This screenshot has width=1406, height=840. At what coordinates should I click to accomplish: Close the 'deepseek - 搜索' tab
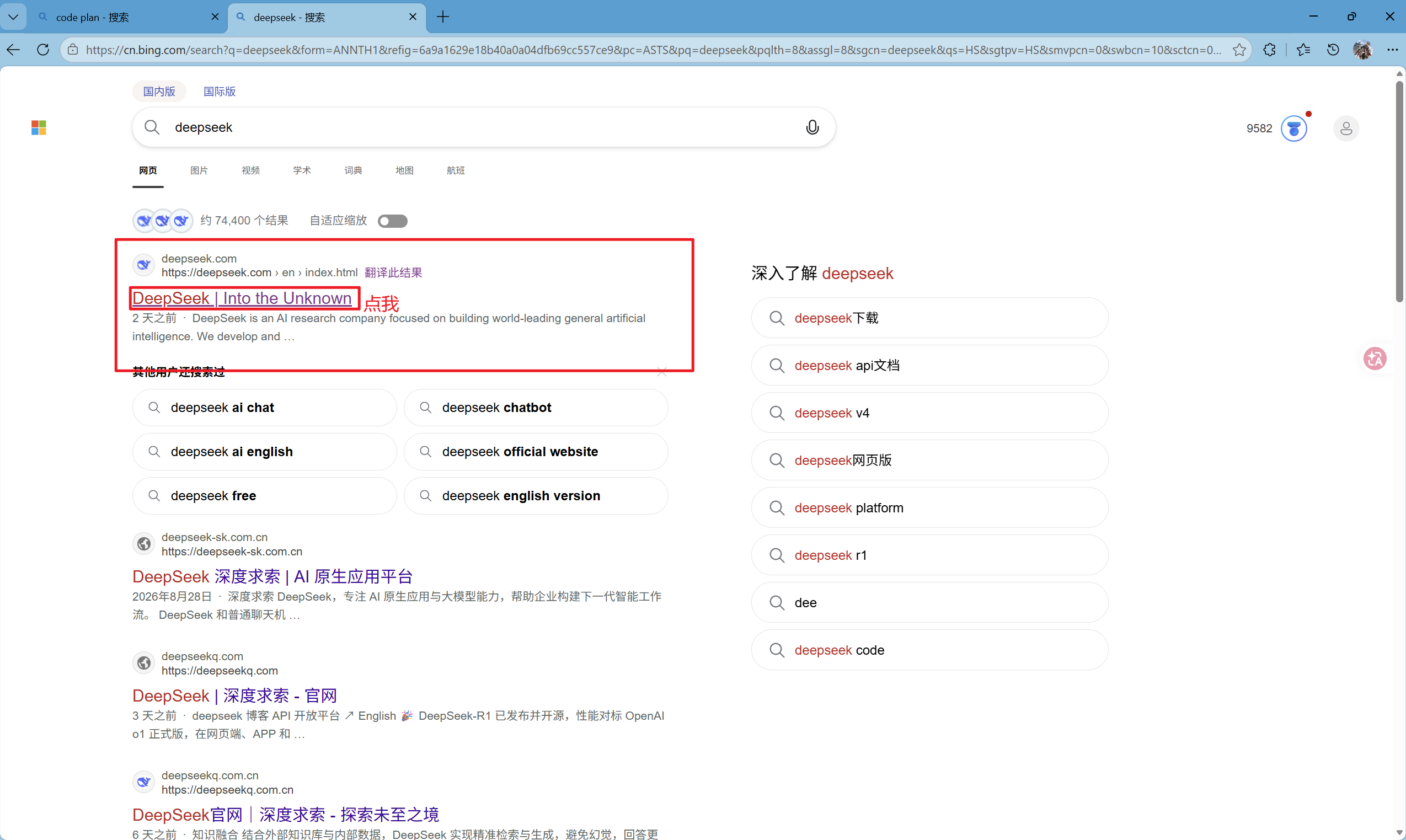click(413, 17)
